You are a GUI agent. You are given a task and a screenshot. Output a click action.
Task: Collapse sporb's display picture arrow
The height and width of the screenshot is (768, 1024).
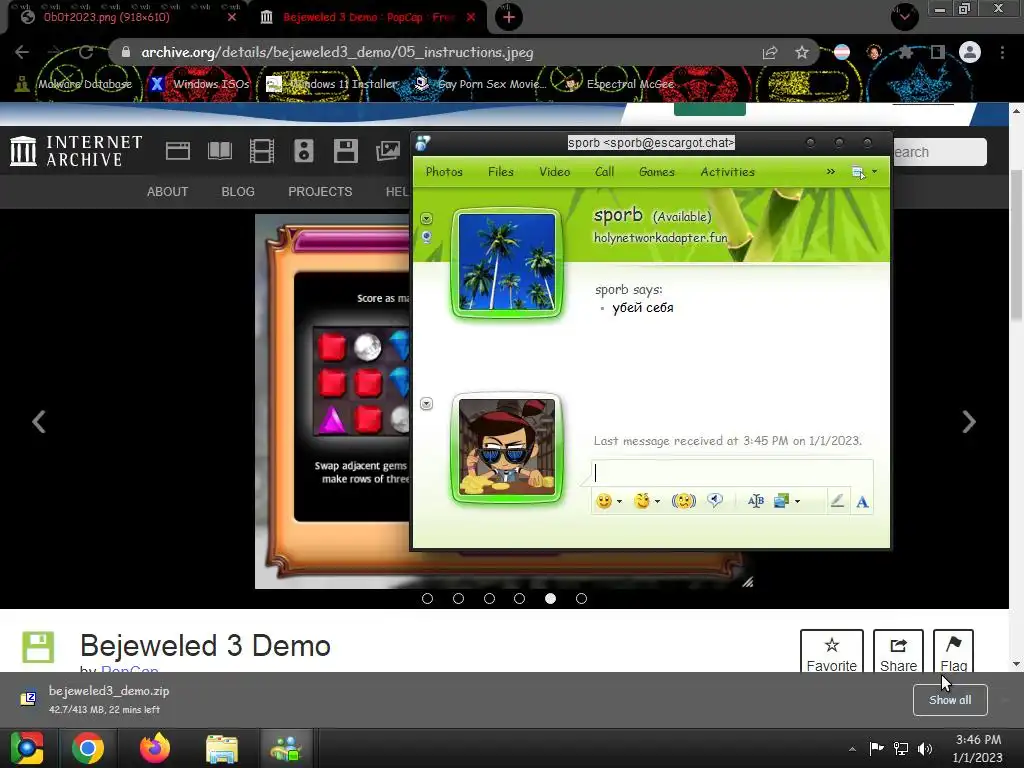tap(426, 218)
